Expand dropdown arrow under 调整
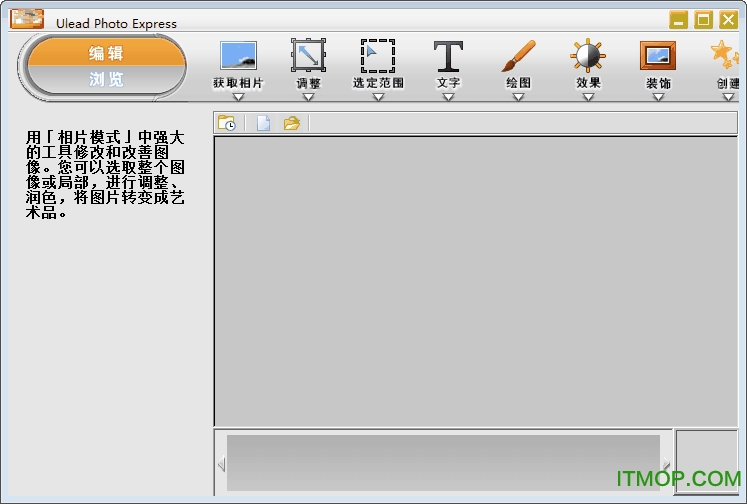 click(x=308, y=97)
